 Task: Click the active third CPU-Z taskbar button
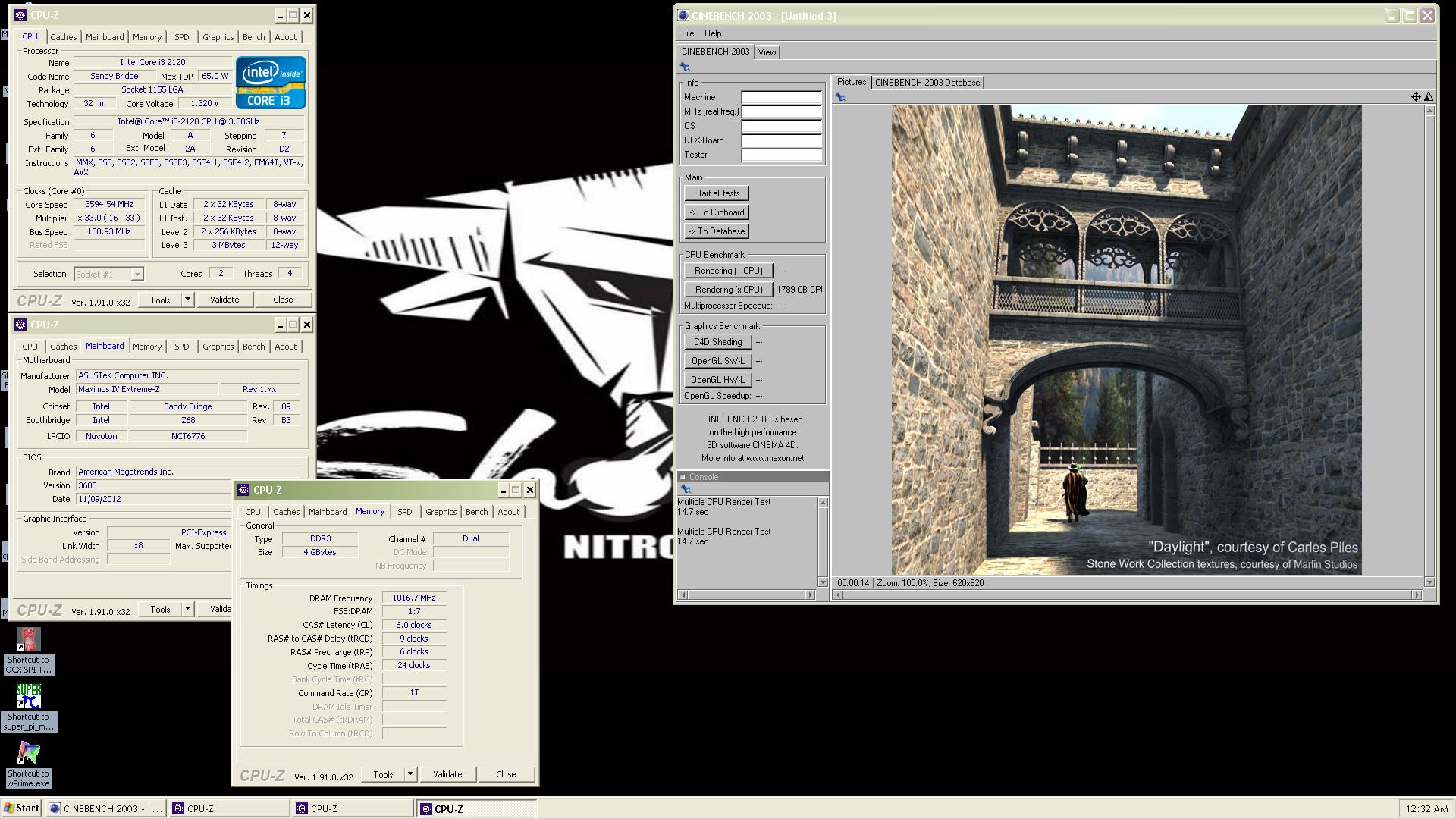click(476, 808)
